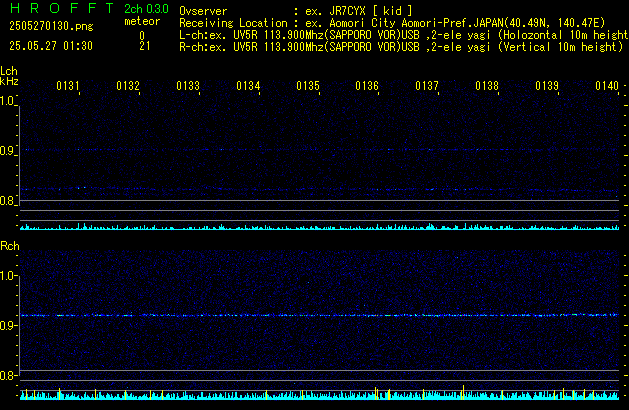This screenshot has width=629, height=410.
Task: Select time marker 0140
Action: (x=607, y=86)
